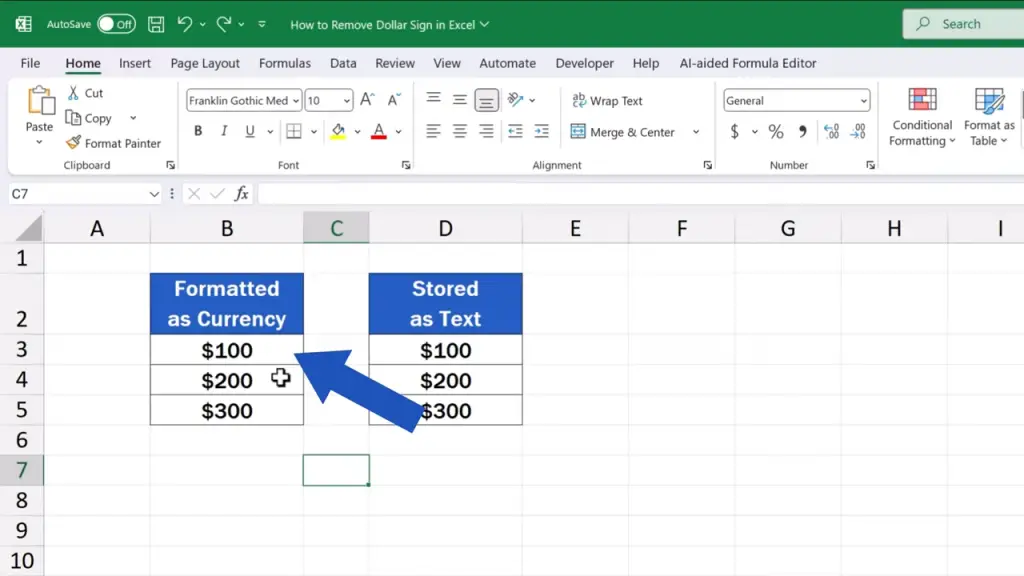
Task: Click the Undo arrow icon
Action: click(184, 24)
